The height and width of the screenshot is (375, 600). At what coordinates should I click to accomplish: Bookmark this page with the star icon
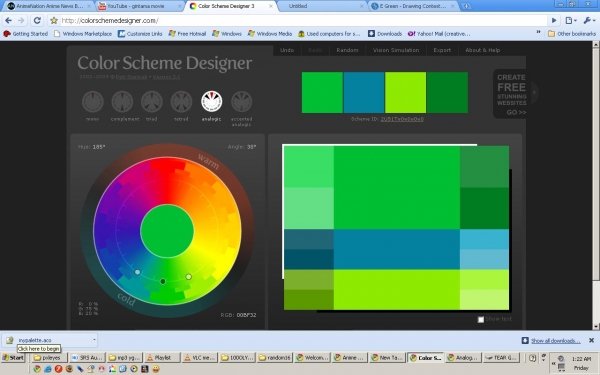click(x=54, y=20)
